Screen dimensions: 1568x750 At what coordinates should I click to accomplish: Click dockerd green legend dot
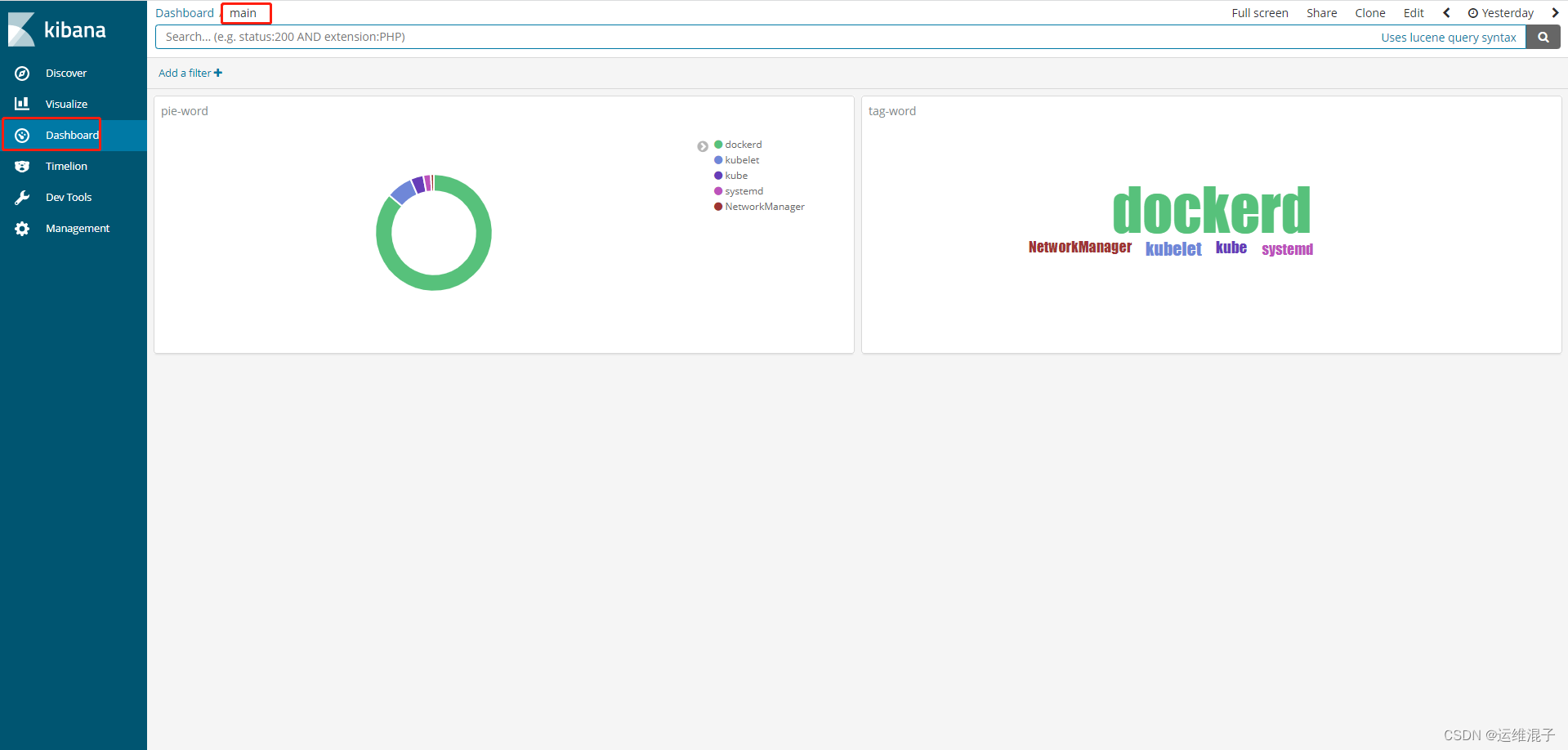pos(718,145)
